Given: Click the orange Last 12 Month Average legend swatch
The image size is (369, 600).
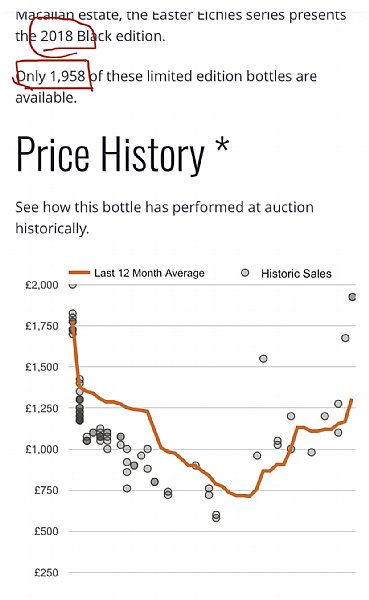Looking at the screenshot, I should [79, 273].
